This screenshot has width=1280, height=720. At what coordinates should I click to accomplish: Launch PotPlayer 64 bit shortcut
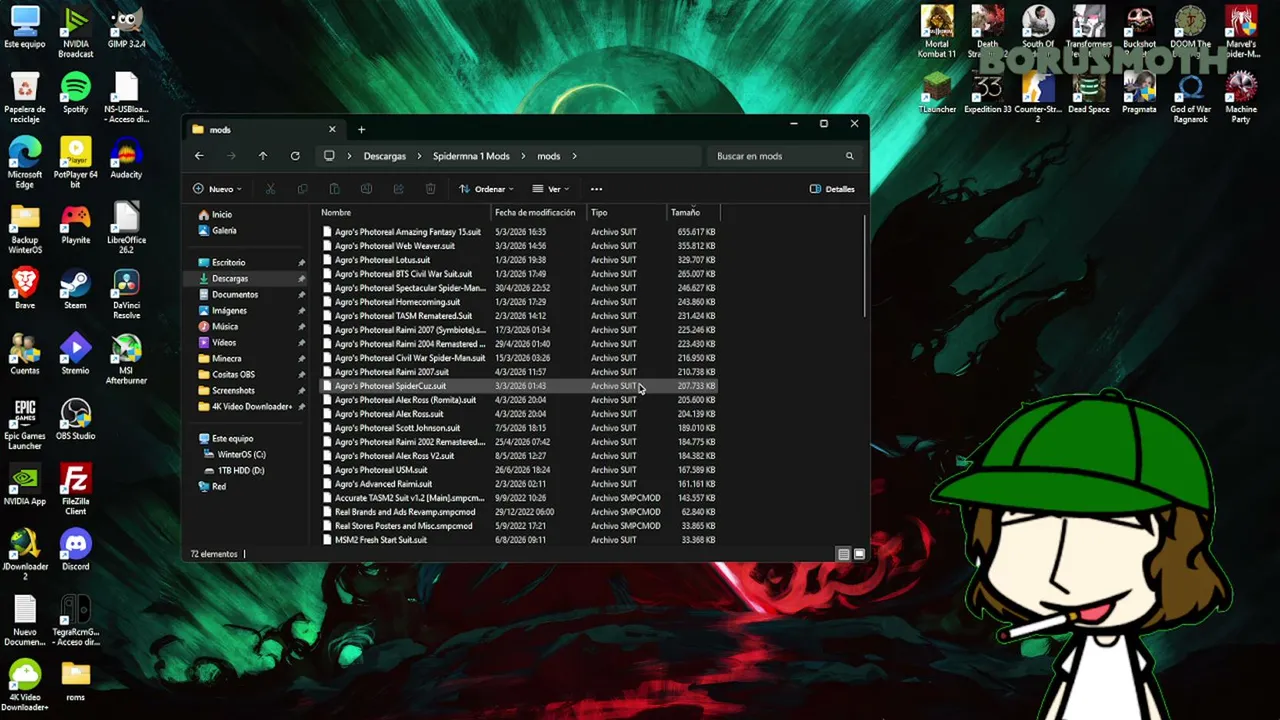76,163
